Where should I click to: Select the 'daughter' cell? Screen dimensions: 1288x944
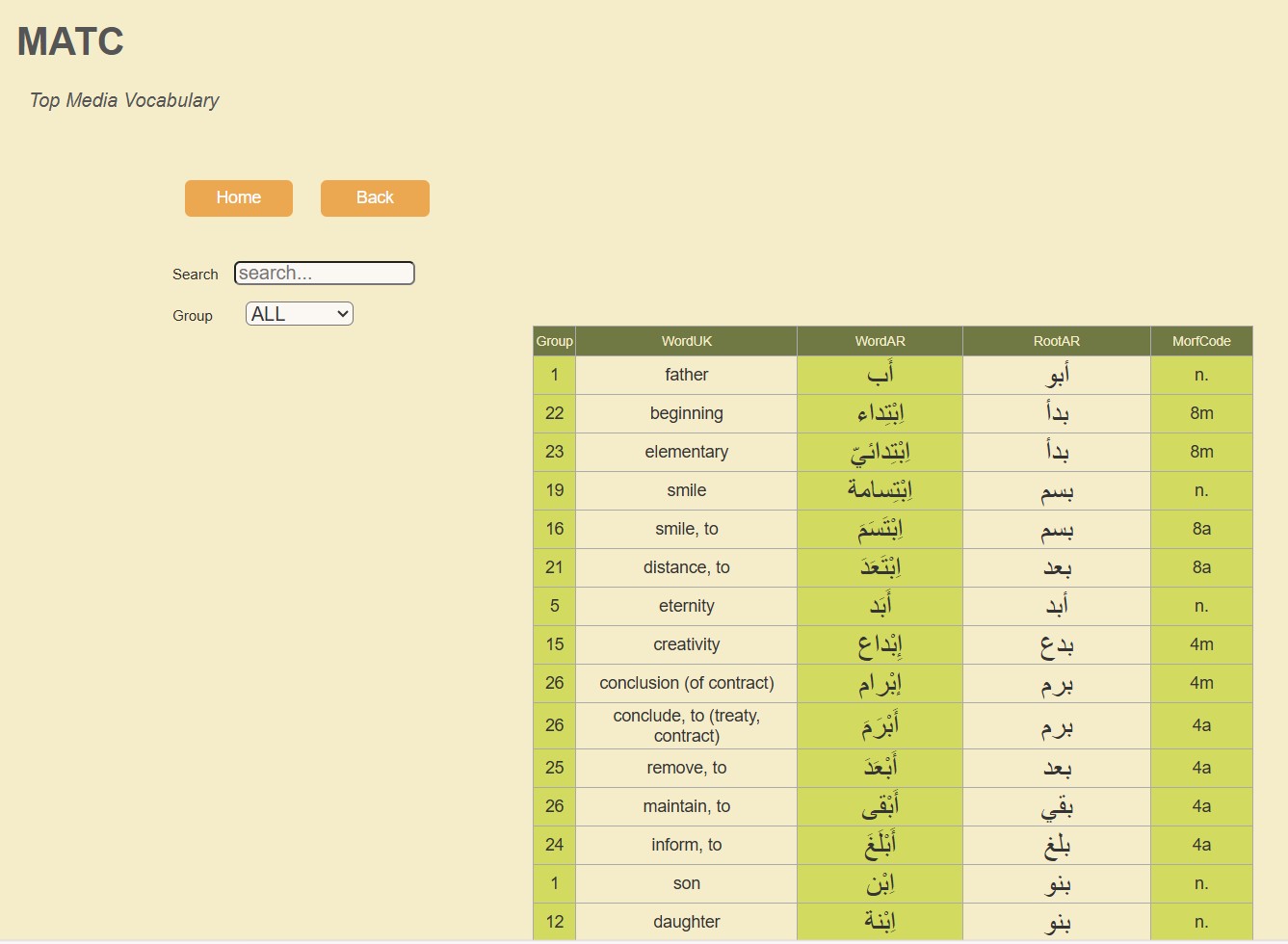pyautogui.click(x=687, y=922)
